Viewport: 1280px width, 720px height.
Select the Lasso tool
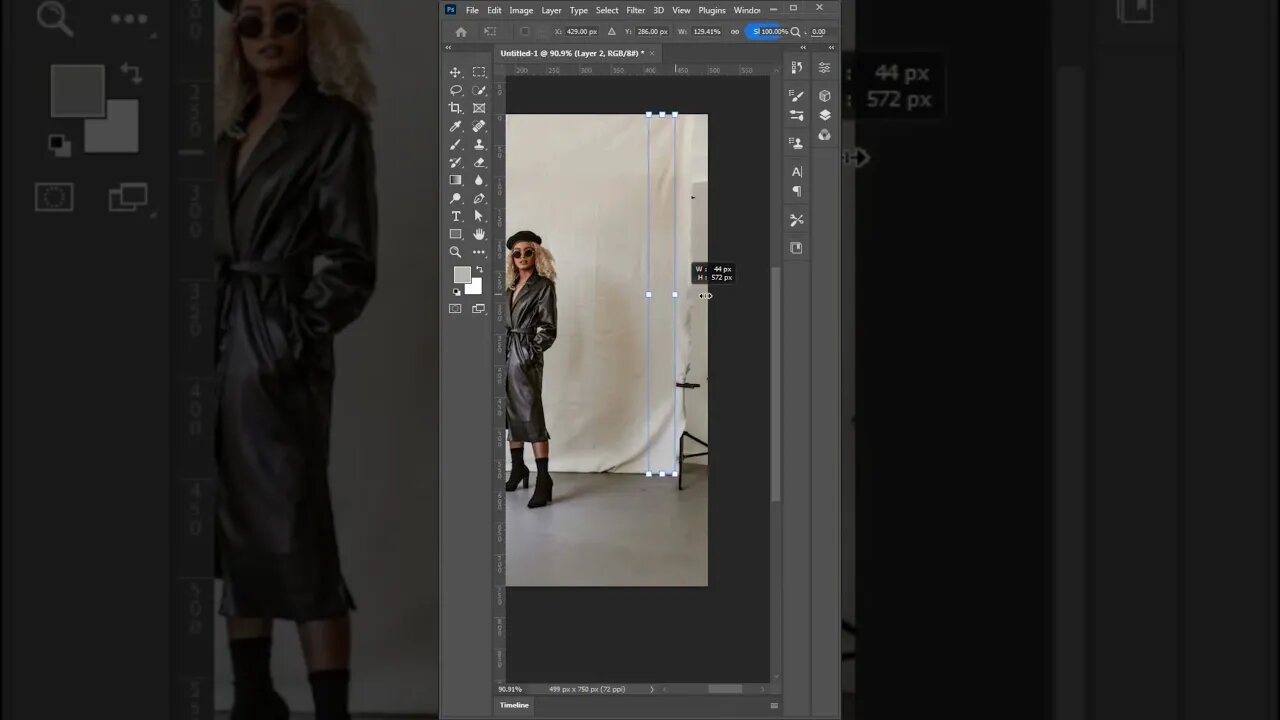coord(455,90)
